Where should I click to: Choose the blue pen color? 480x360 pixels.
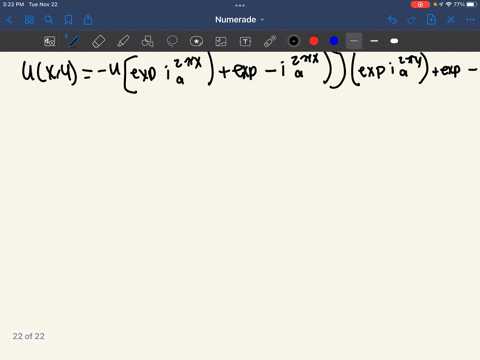pos(334,41)
